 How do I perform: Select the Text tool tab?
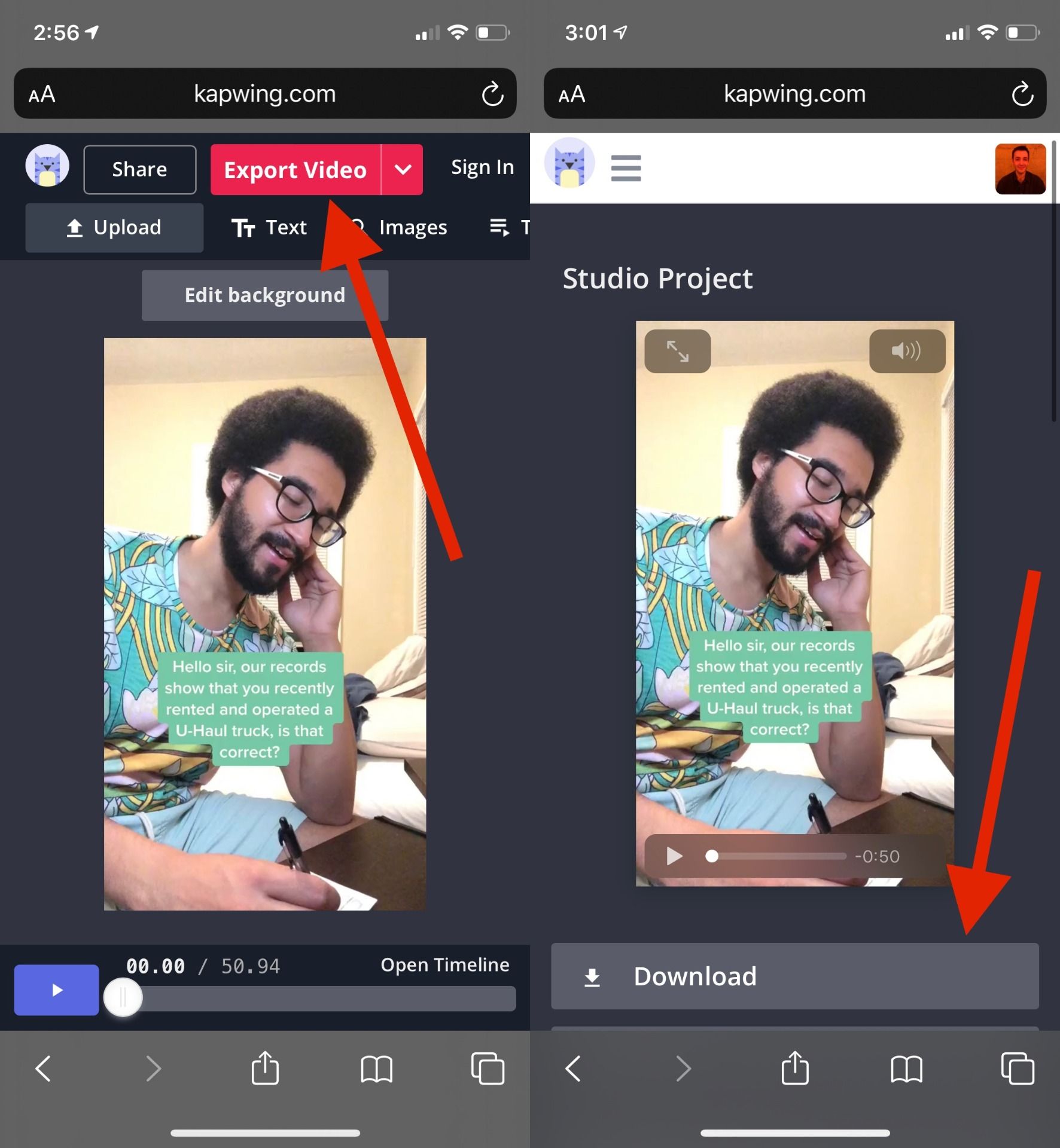pyautogui.click(x=269, y=228)
